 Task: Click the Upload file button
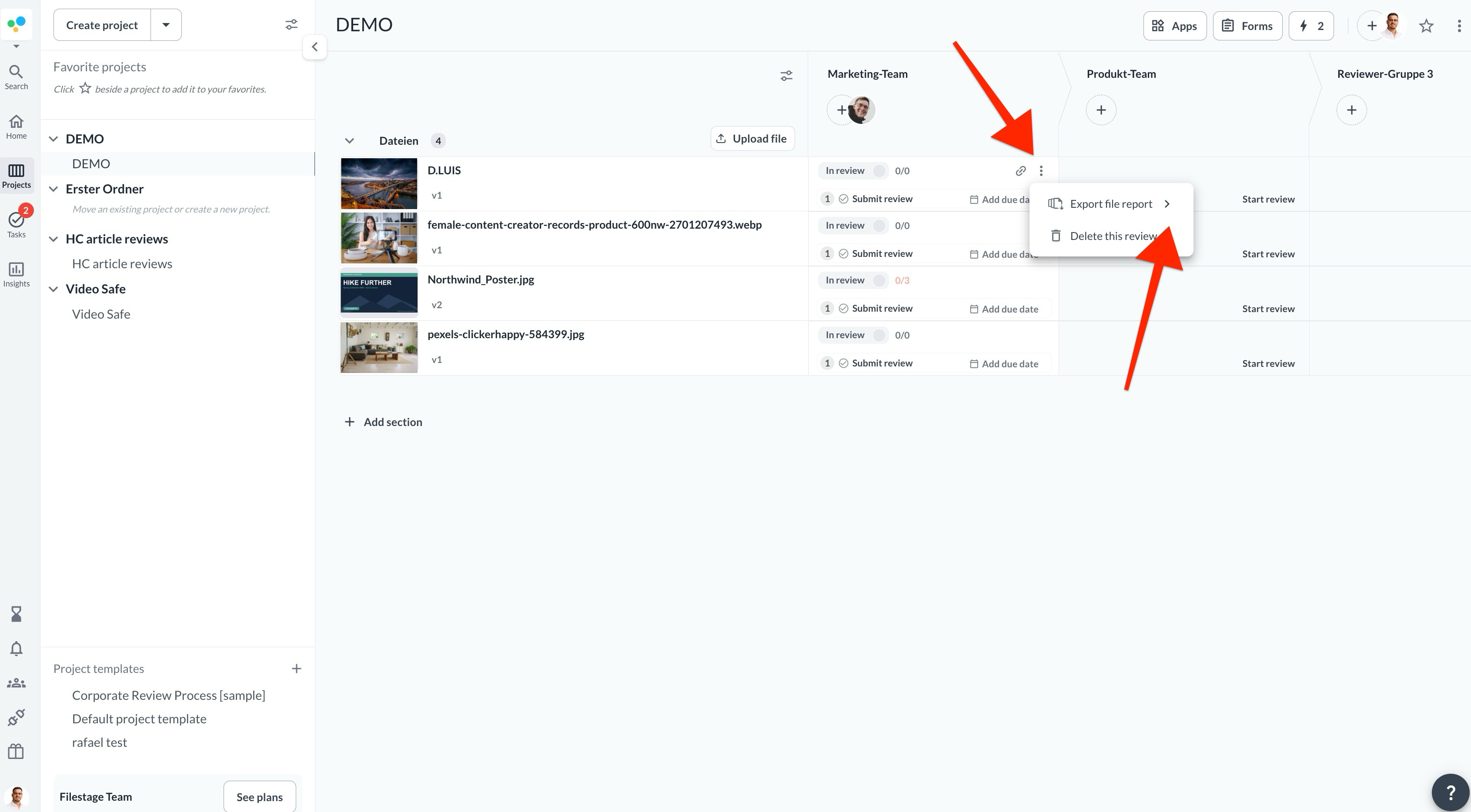[x=752, y=139]
